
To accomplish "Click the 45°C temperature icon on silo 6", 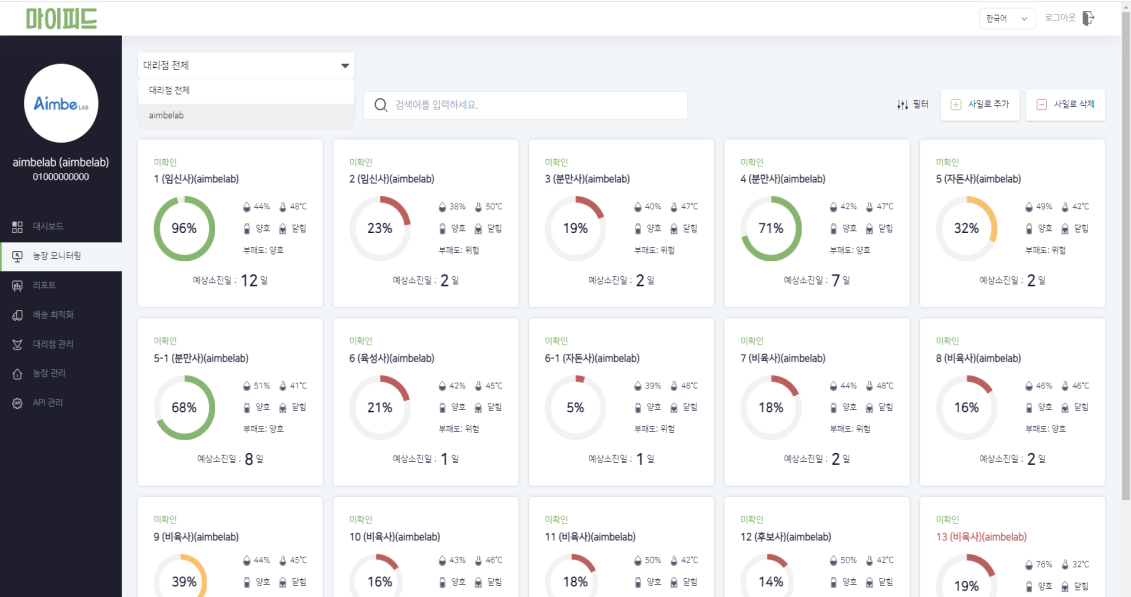I will 478,386.
